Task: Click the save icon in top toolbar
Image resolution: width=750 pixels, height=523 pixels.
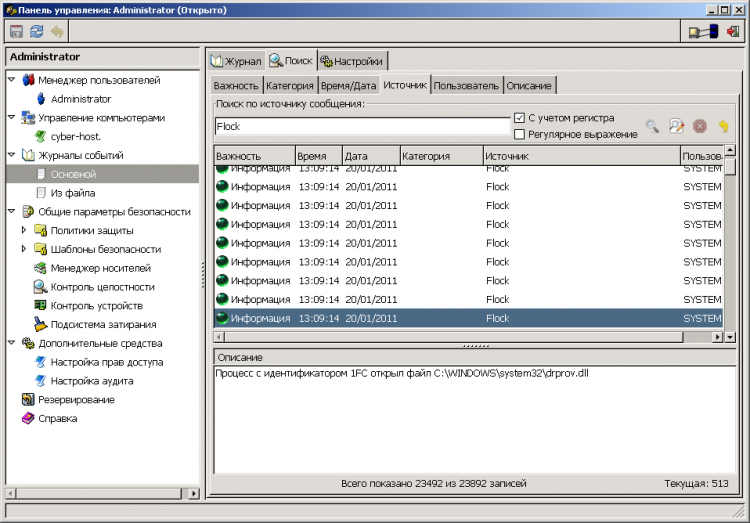Action: click(x=16, y=32)
